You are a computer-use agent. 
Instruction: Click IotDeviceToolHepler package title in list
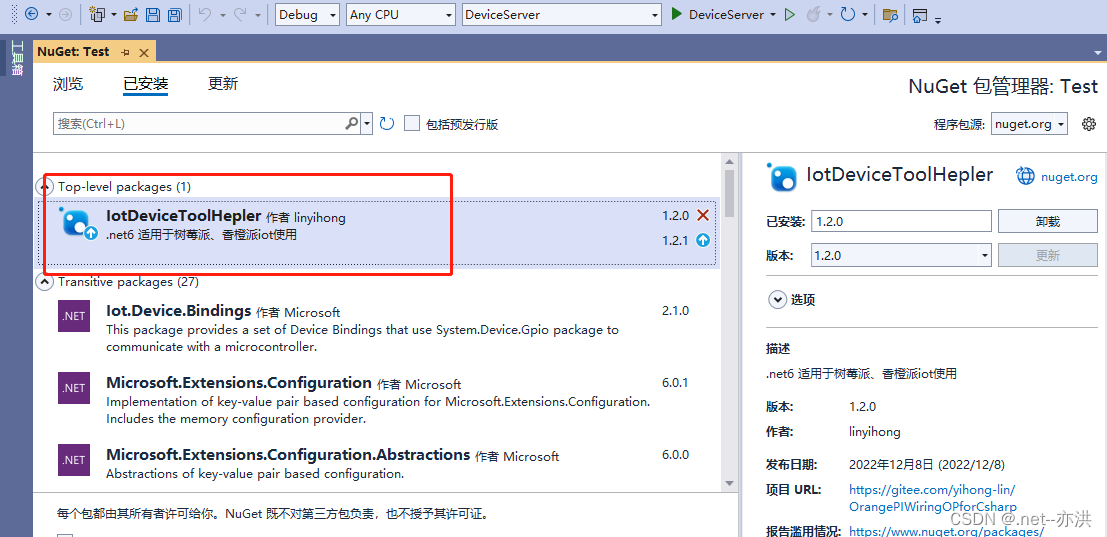pos(184,216)
